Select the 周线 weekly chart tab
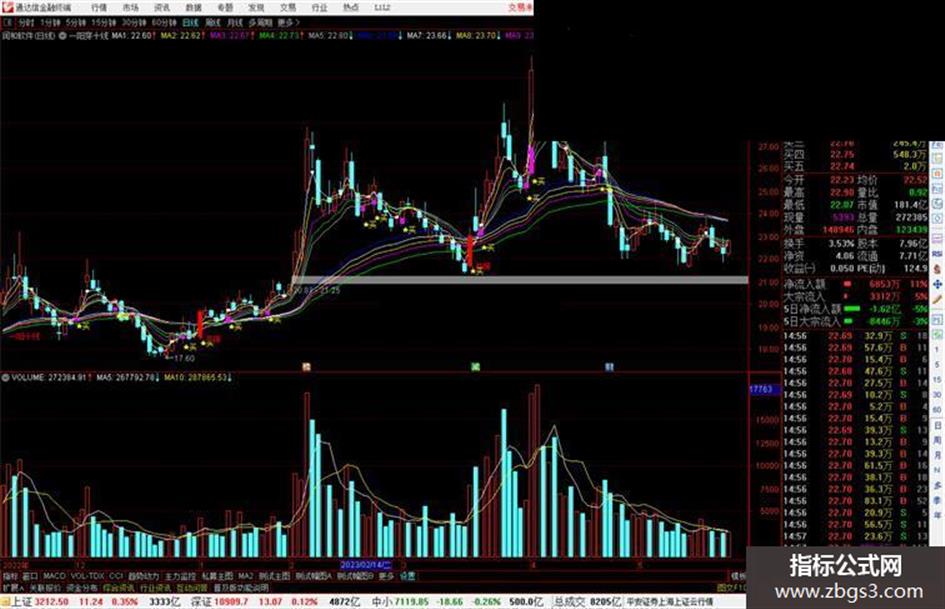Screen dimensions: 945x609 pos(213,23)
